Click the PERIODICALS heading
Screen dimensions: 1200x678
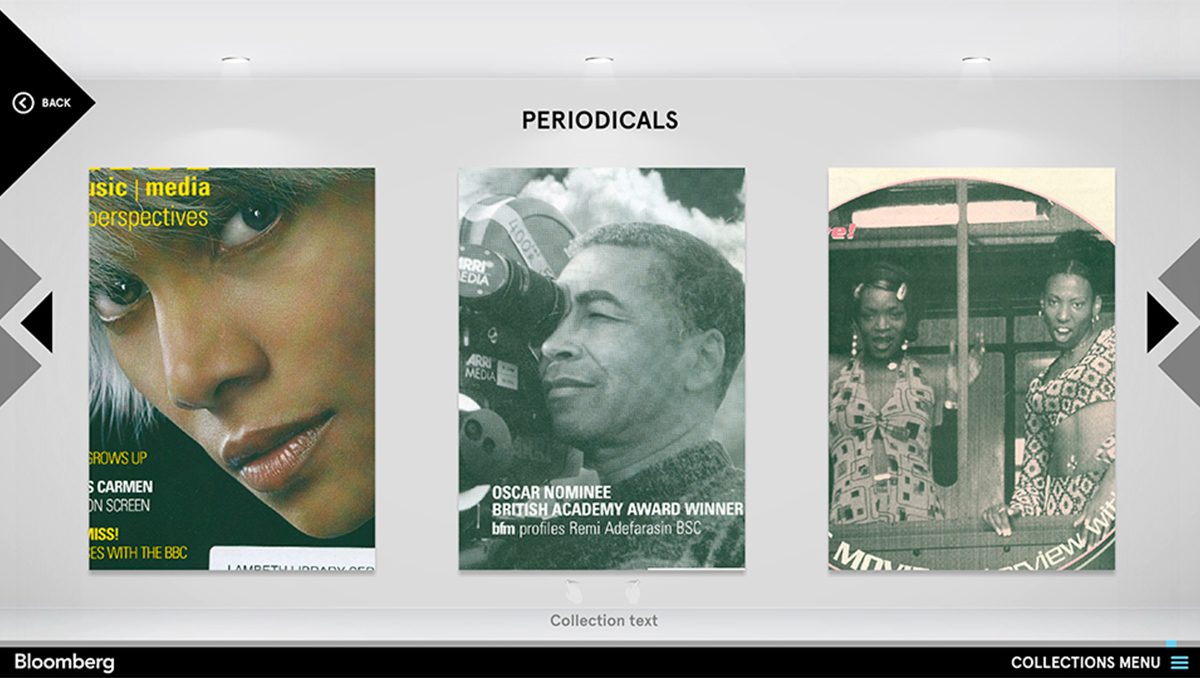click(600, 121)
